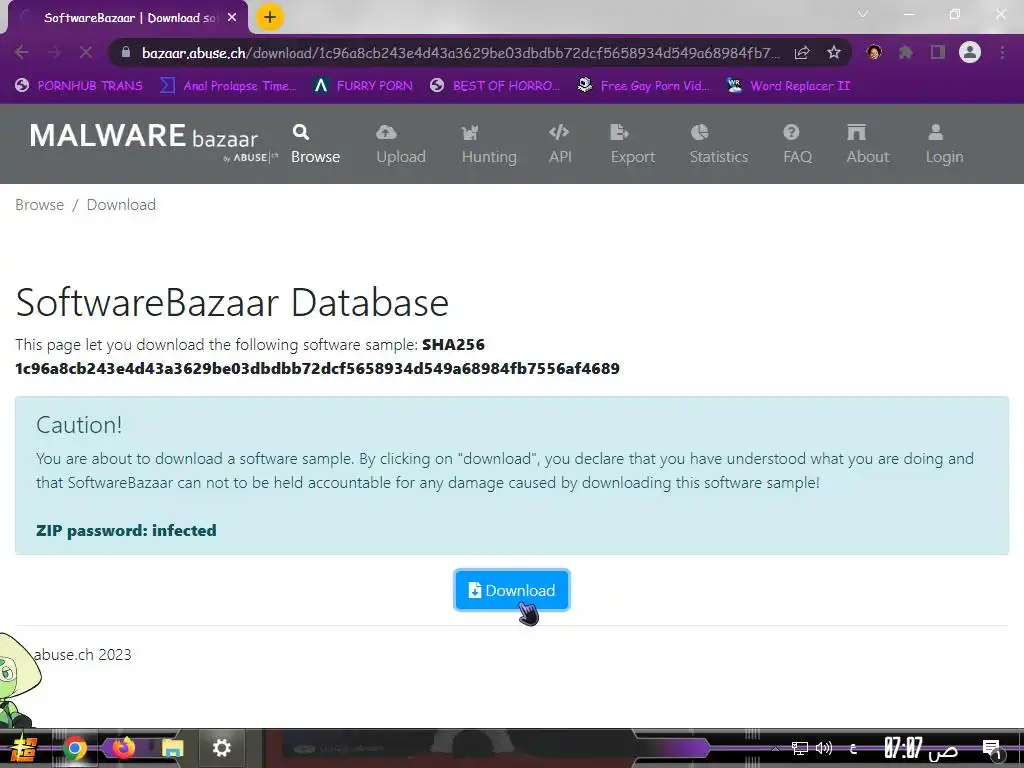This screenshot has height=768, width=1024.
Task: Click the taskbar clock 07:07
Action: 921,748
